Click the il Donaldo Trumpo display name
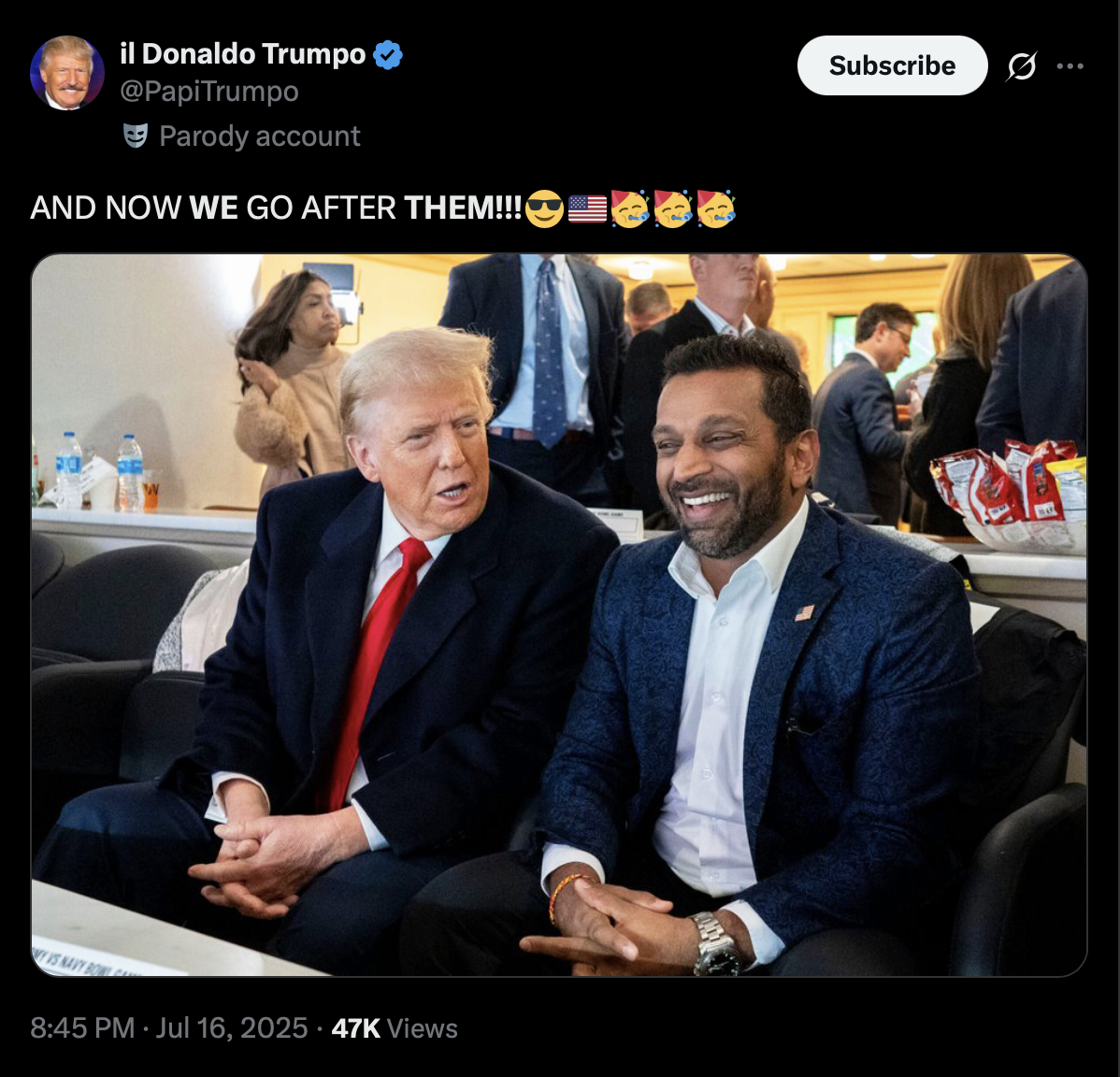The height and width of the screenshot is (1077, 1120). coord(243,54)
